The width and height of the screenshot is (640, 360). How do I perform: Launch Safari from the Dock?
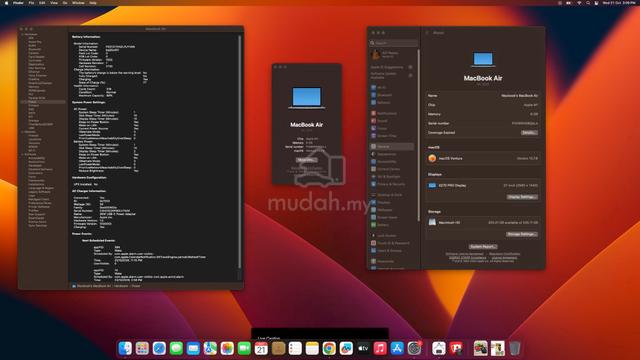[x=159, y=349]
